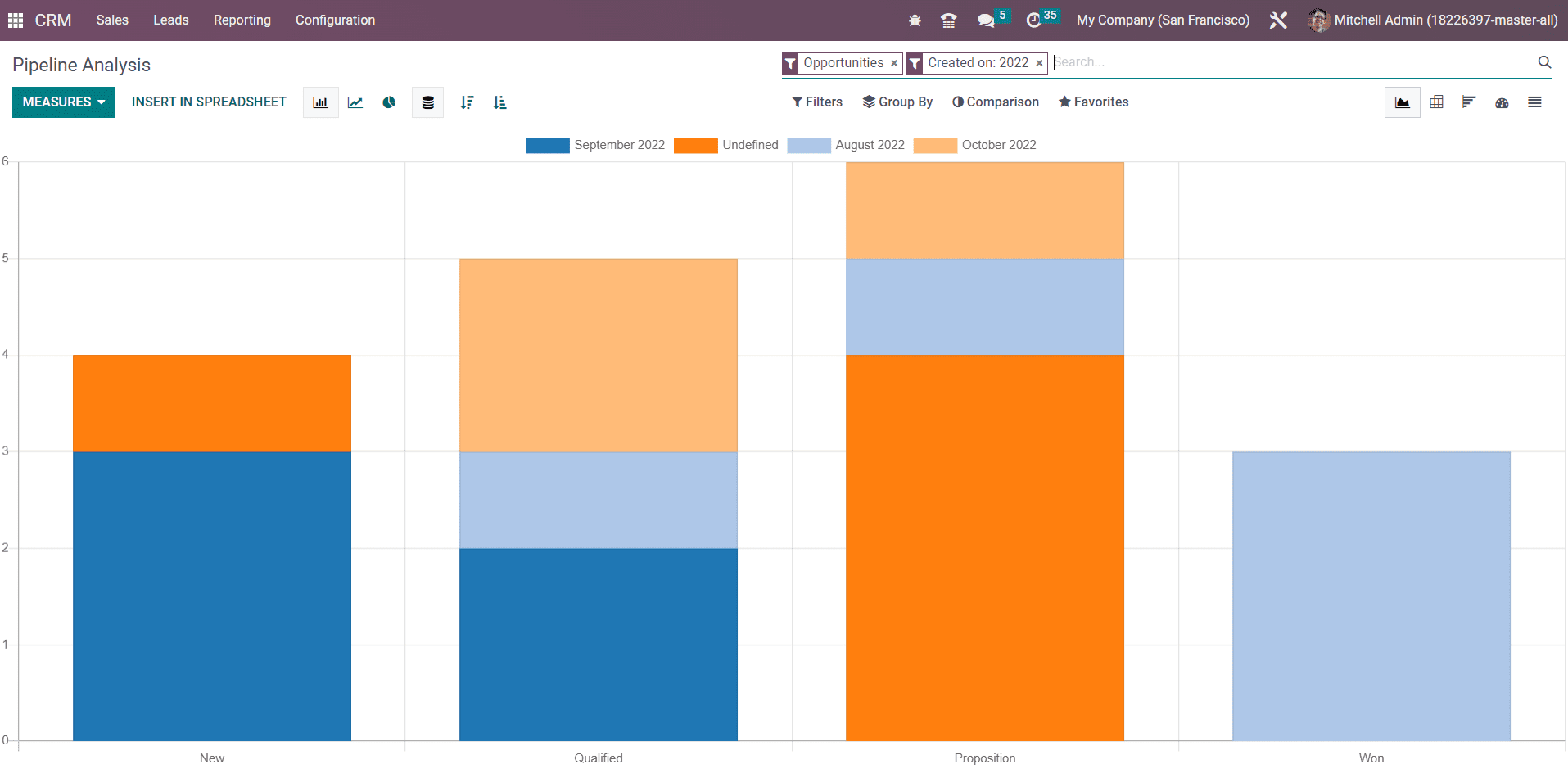Open the dashboard view icon
Image resolution: width=1568 pixels, height=769 pixels.
tap(1502, 102)
